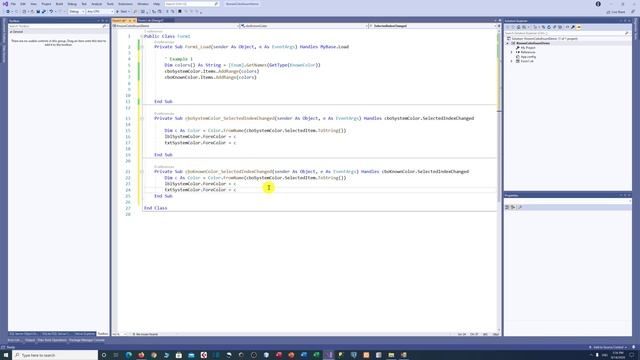Click the 'Example 1' comment line
This screenshot has height=360, width=640.
(x=178, y=59)
